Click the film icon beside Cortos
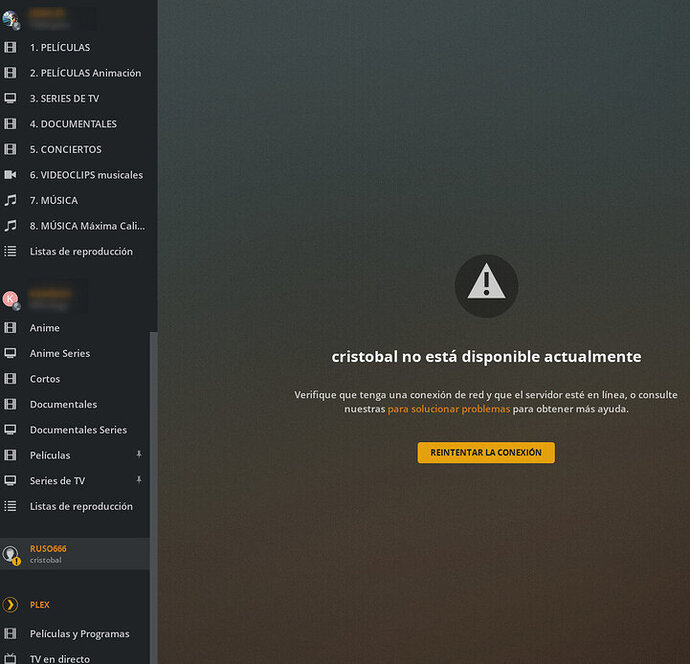690x664 pixels. coord(10,379)
